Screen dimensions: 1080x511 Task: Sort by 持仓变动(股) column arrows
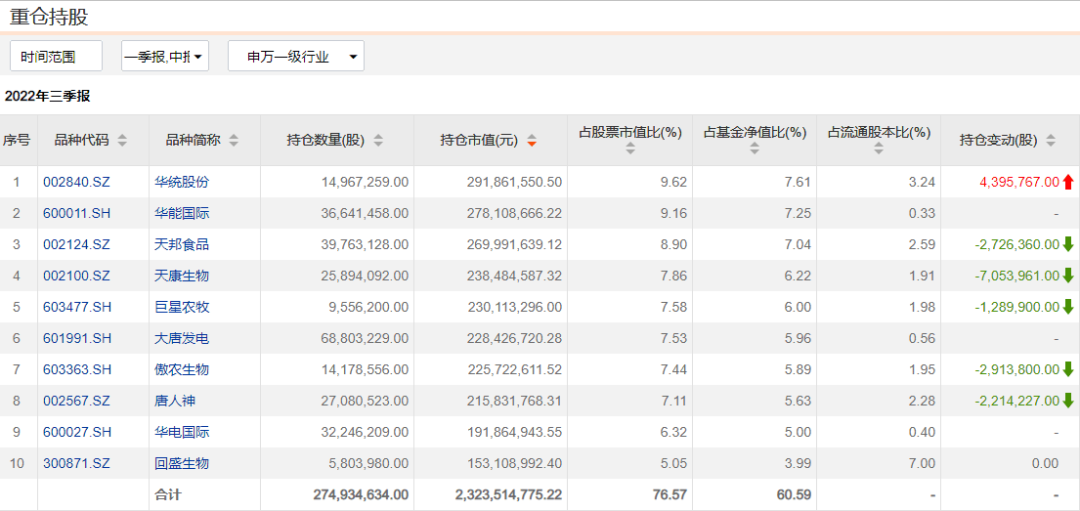[x=1051, y=141]
